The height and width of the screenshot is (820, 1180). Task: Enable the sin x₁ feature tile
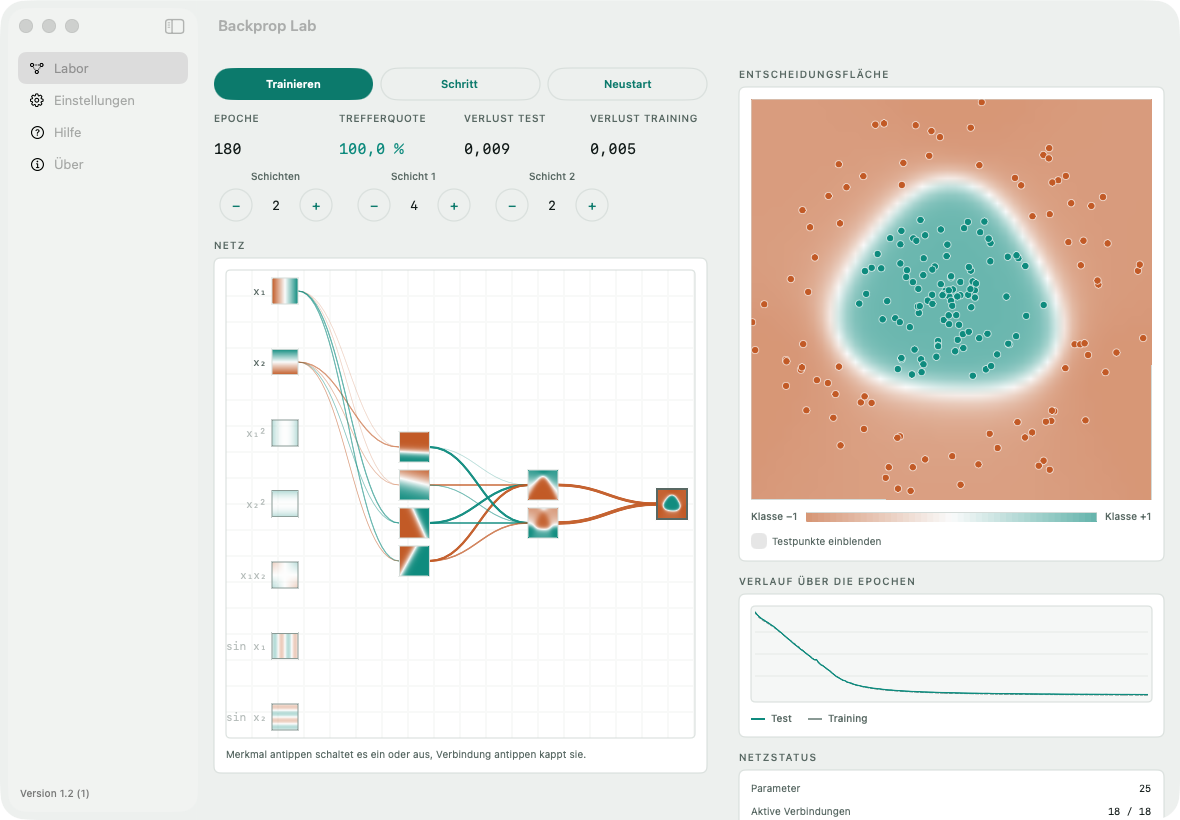click(284, 645)
